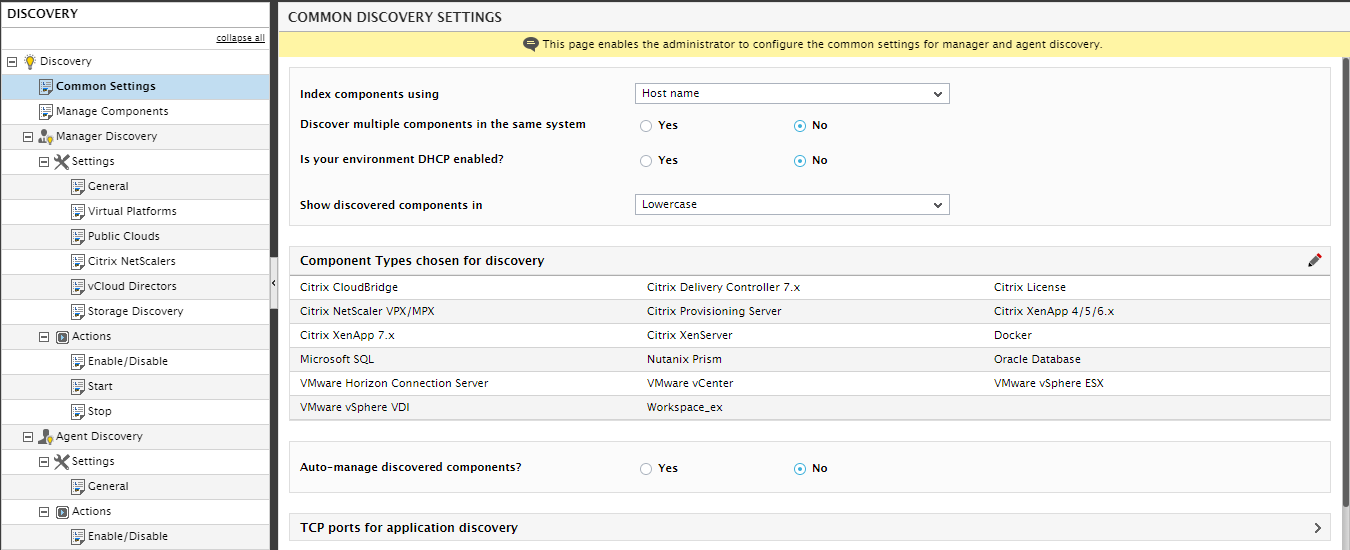Collapse Settings under Manager Discovery
Image resolution: width=1350 pixels, height=550 pixels.
tap(44, 161)
